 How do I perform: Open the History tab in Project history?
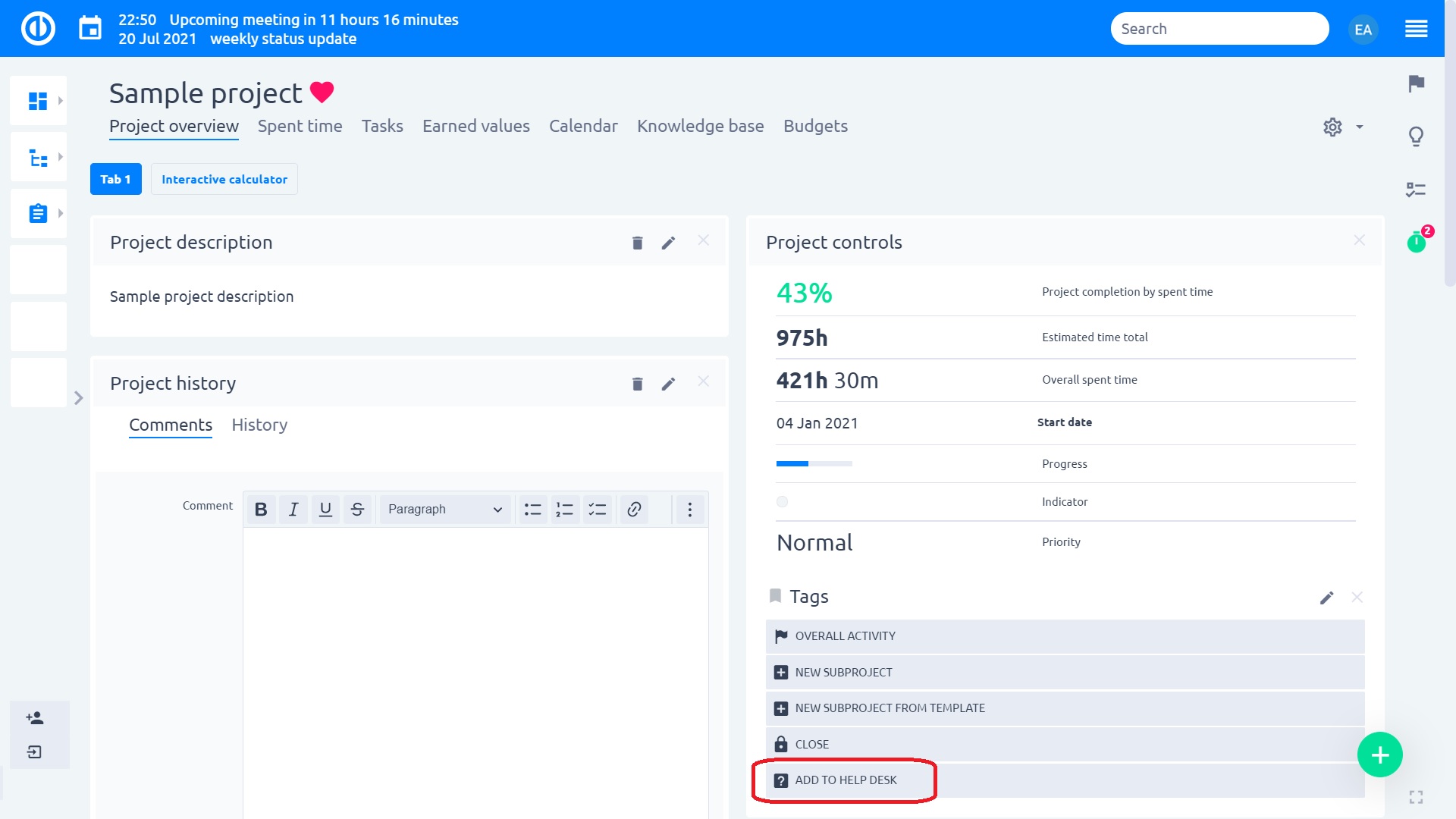tap(259, 425)
